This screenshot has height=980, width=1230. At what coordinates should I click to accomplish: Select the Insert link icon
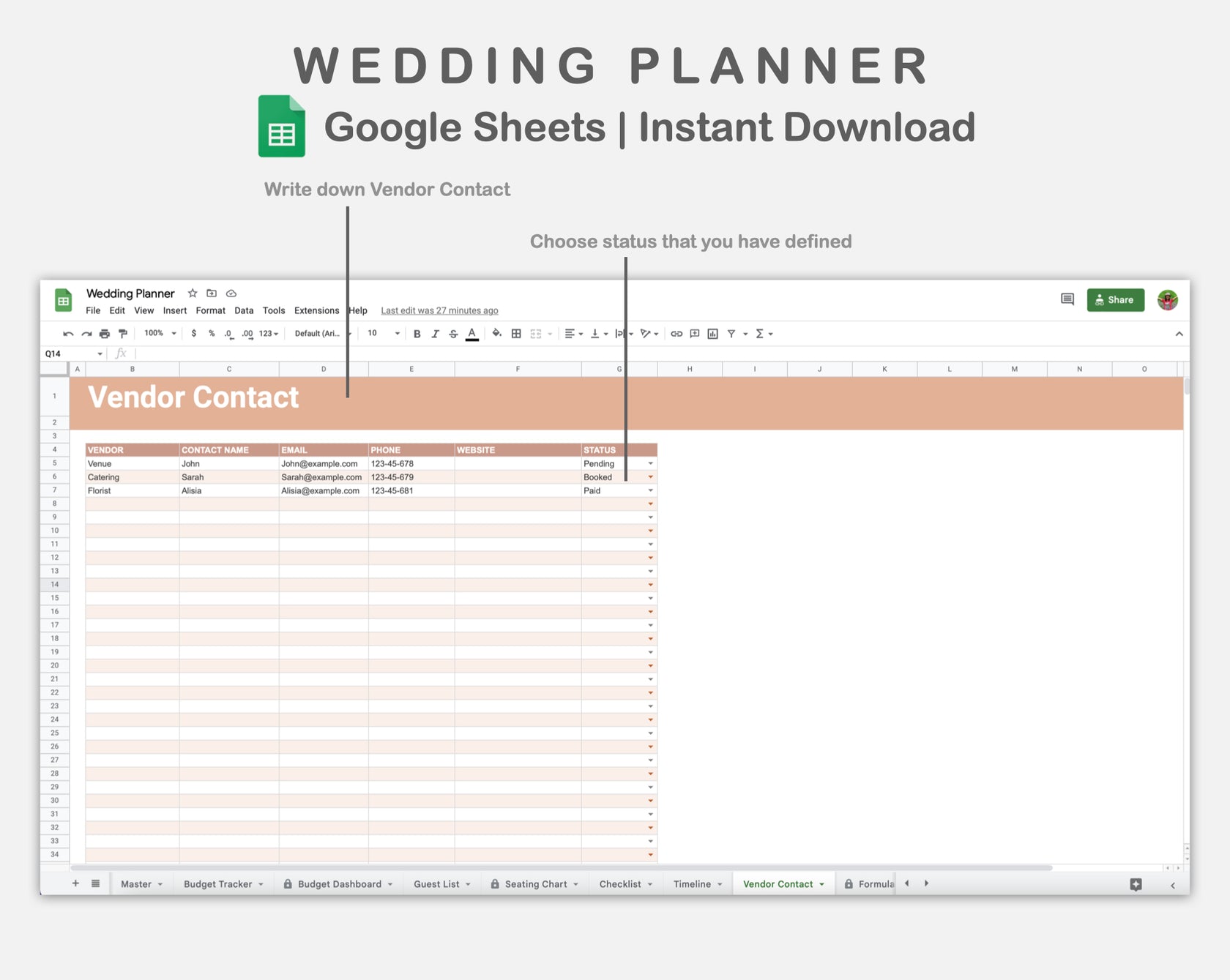point(675,333)
